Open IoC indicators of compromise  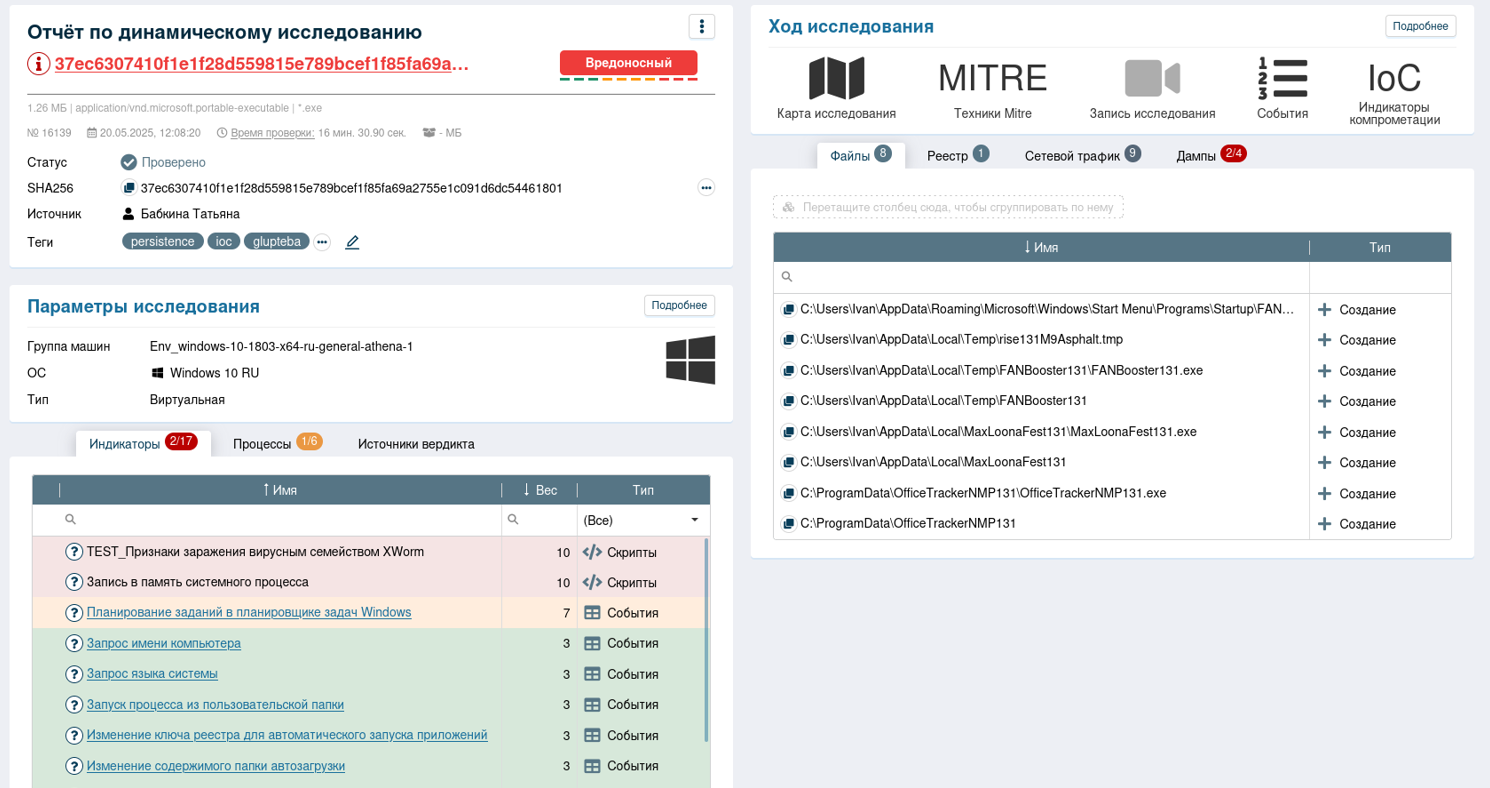click(1394, 78)
